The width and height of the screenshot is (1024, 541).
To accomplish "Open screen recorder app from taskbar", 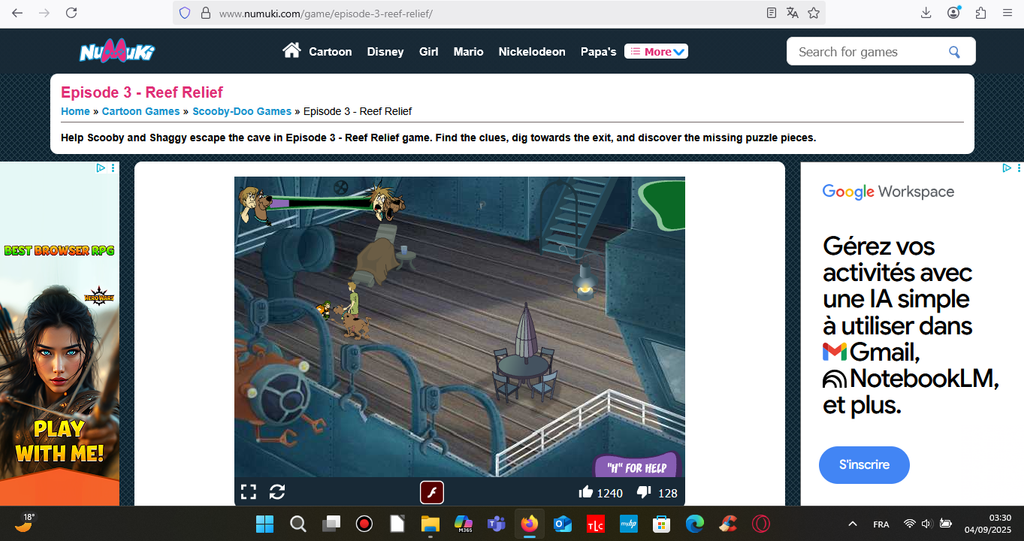I will (364, 524).
